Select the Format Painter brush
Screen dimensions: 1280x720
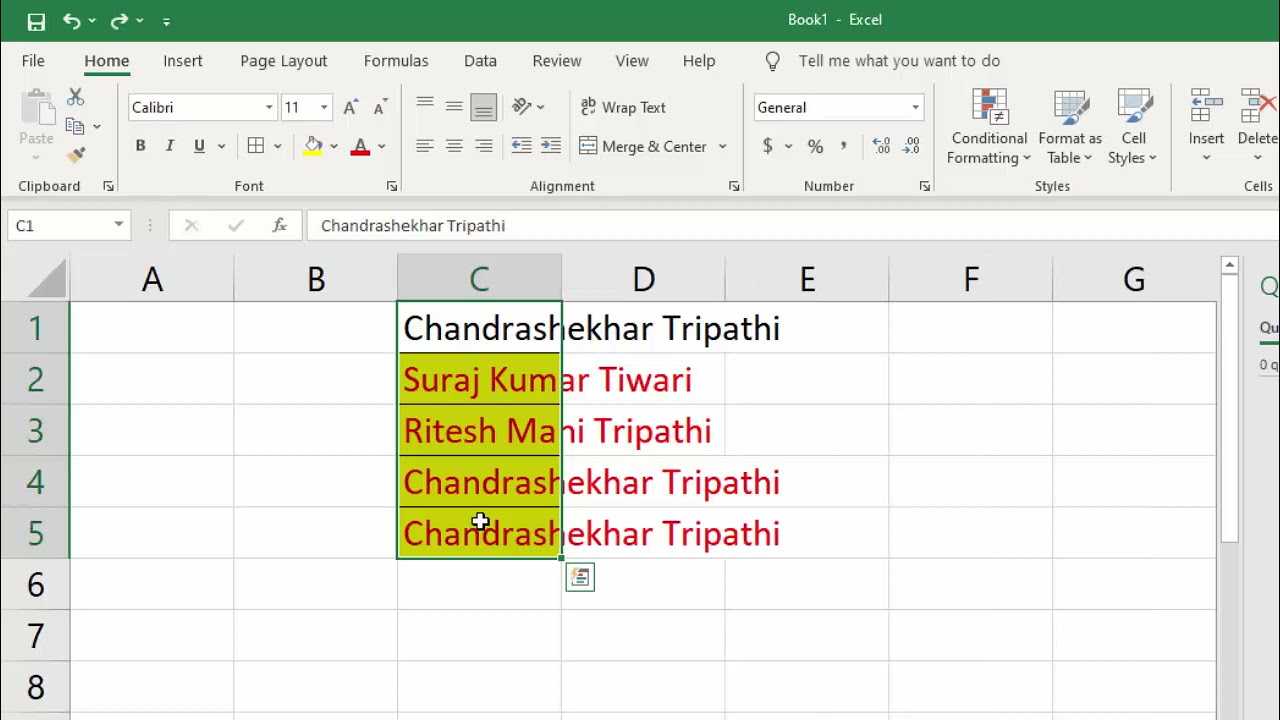coord(75,155)
